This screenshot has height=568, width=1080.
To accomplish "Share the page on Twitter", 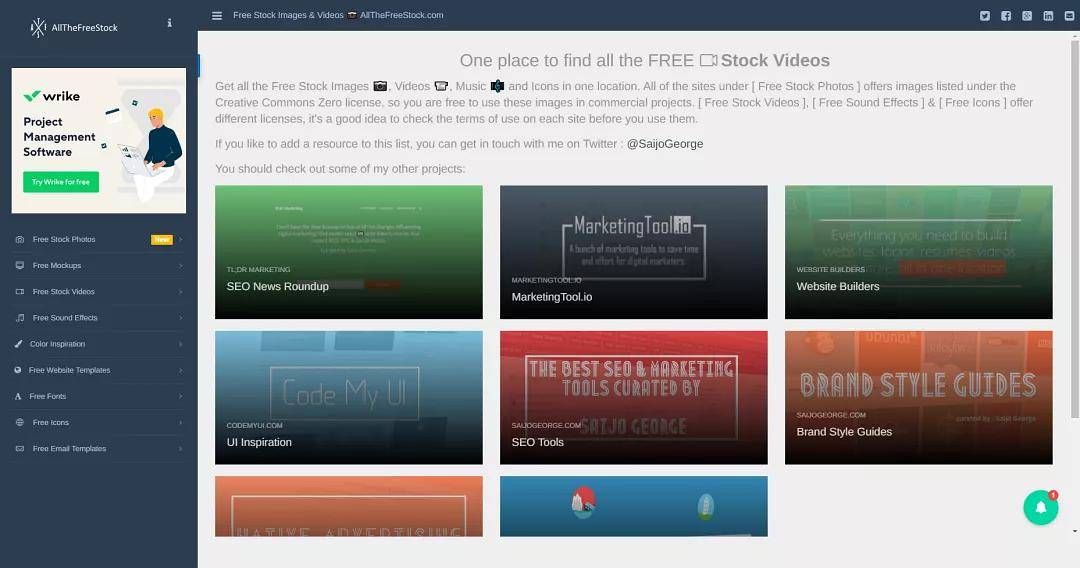I will coord(985,15).
